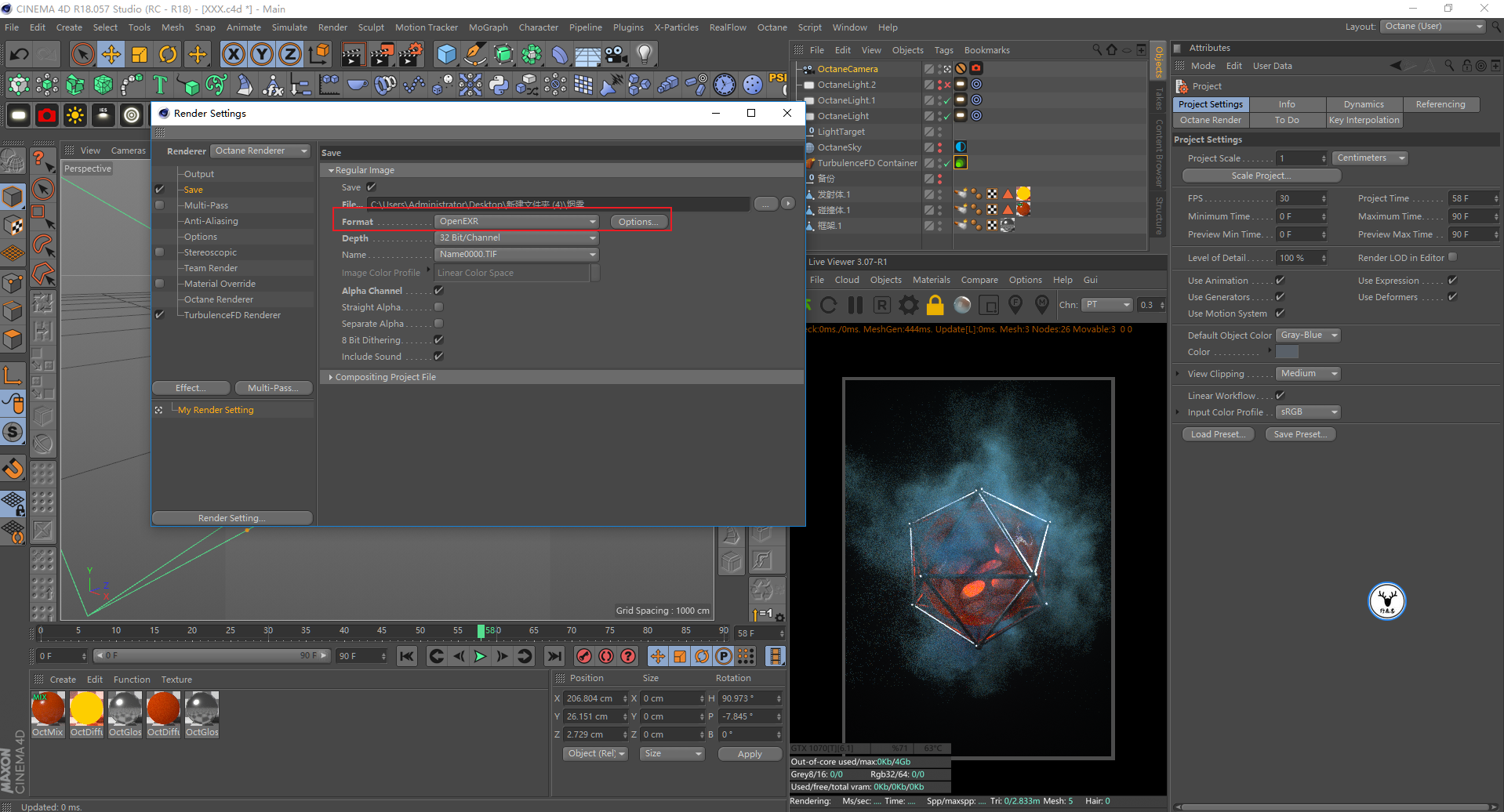Screen dimensions: 1504x812
Task: Click the Options... button beside Format
Action: click(x=638, y=222)
